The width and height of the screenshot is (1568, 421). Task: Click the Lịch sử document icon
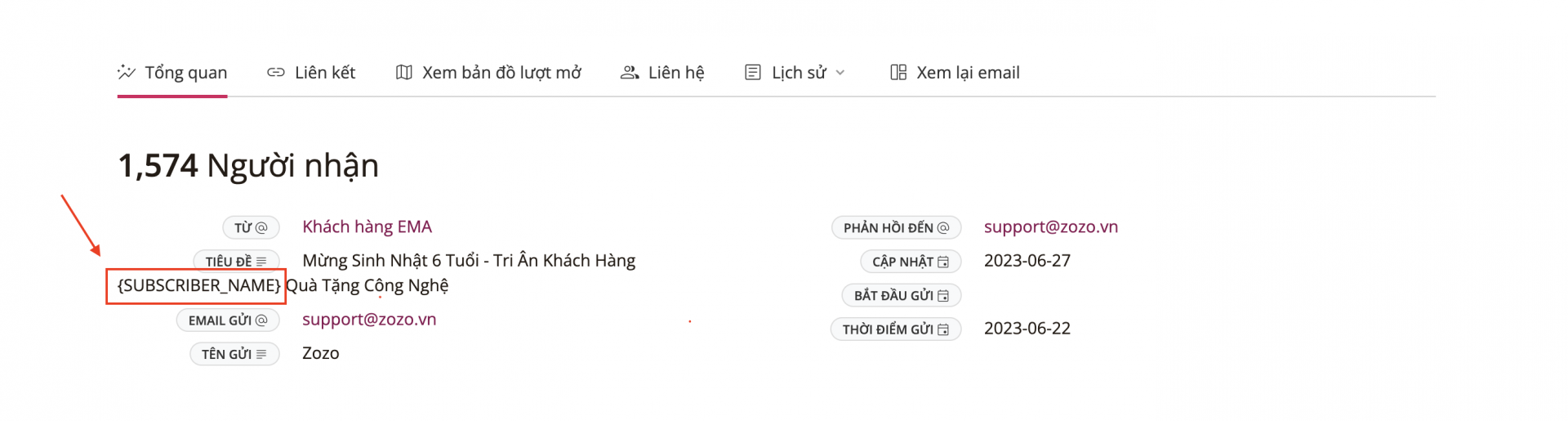tap(753, 73)
